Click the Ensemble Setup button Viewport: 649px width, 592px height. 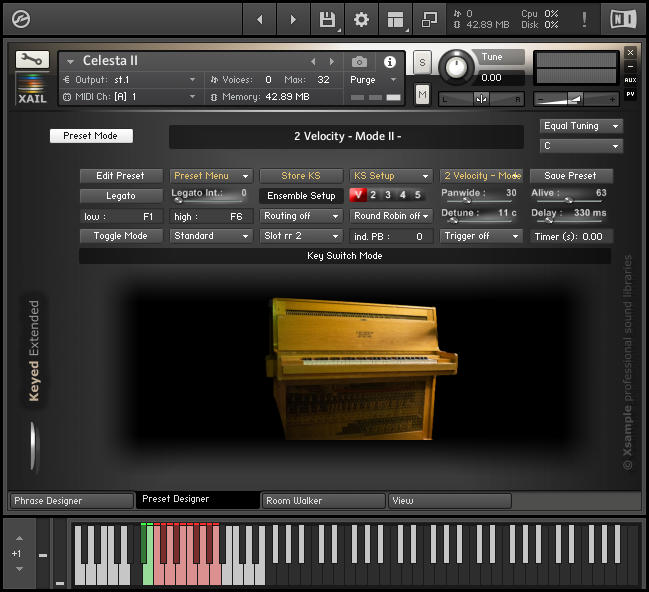(x=301, y=195)
